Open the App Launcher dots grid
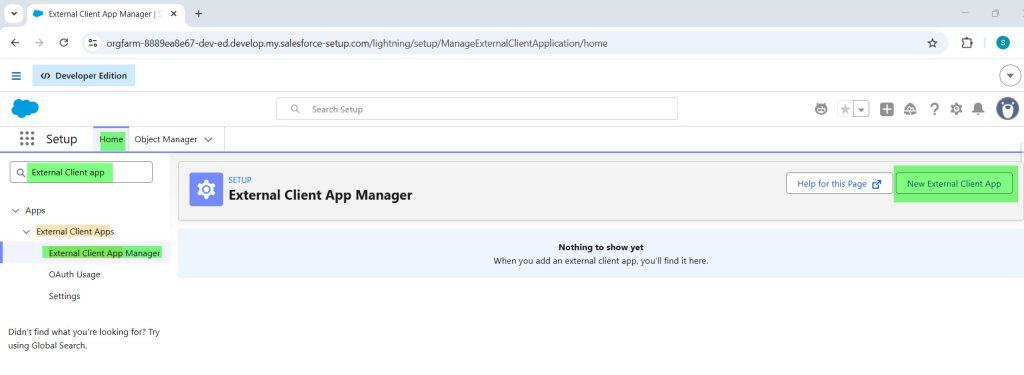This screenshot has width=1024, height=375. tap(27, 139)
